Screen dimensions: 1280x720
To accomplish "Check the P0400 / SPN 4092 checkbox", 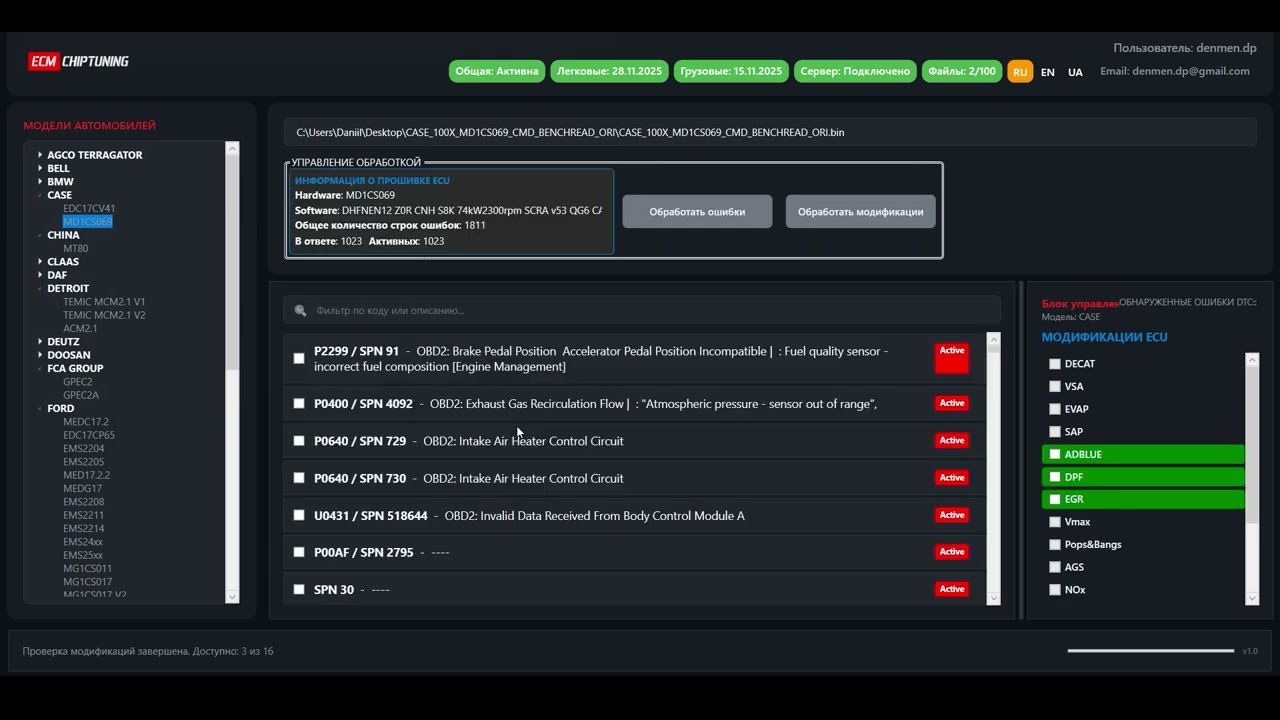I will (x=299, y=403).
